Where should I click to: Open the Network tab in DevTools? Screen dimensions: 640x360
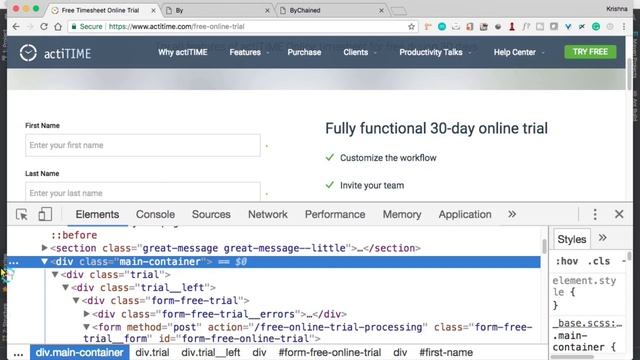[x=268, y=214]
